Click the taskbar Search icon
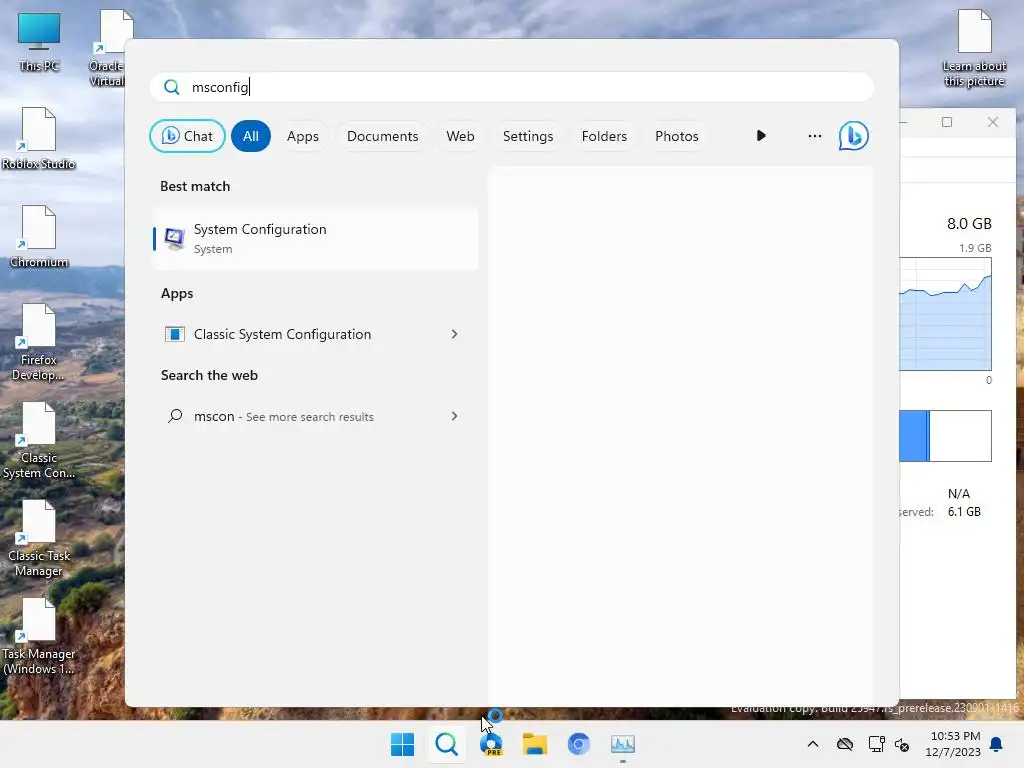 (x=447, y=744)
